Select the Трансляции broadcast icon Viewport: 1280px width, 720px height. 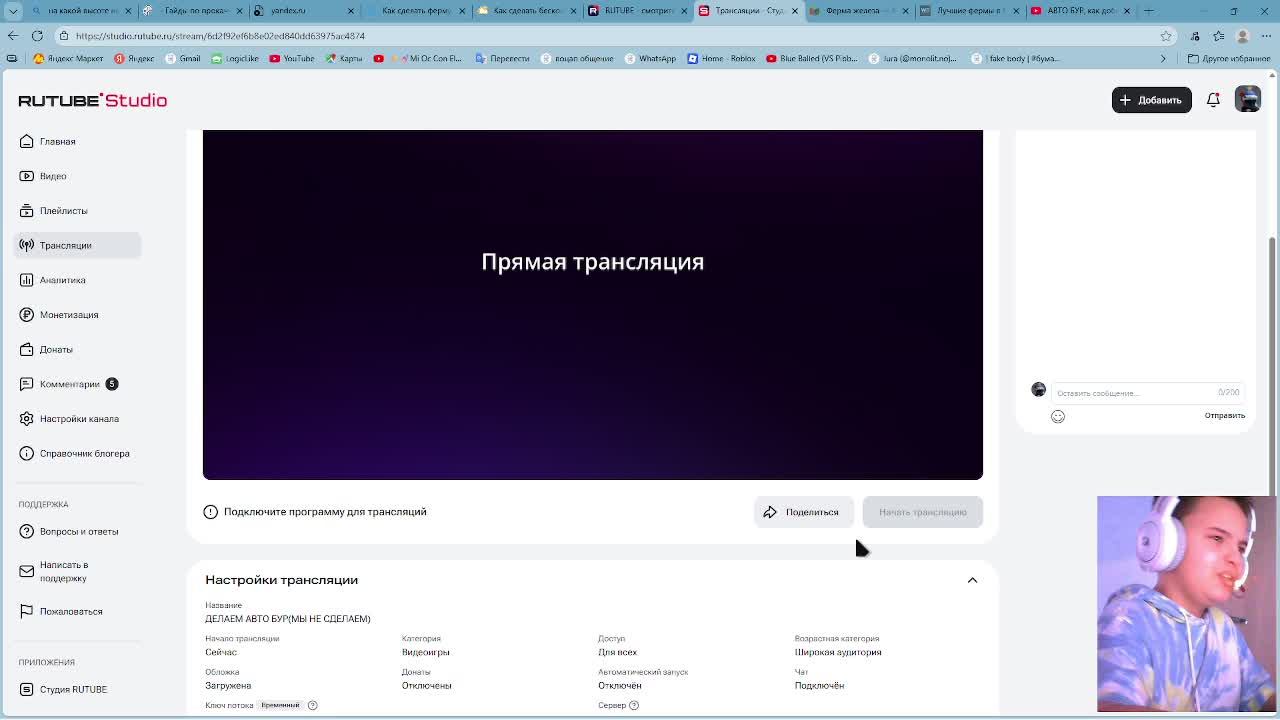click(27, 245)
